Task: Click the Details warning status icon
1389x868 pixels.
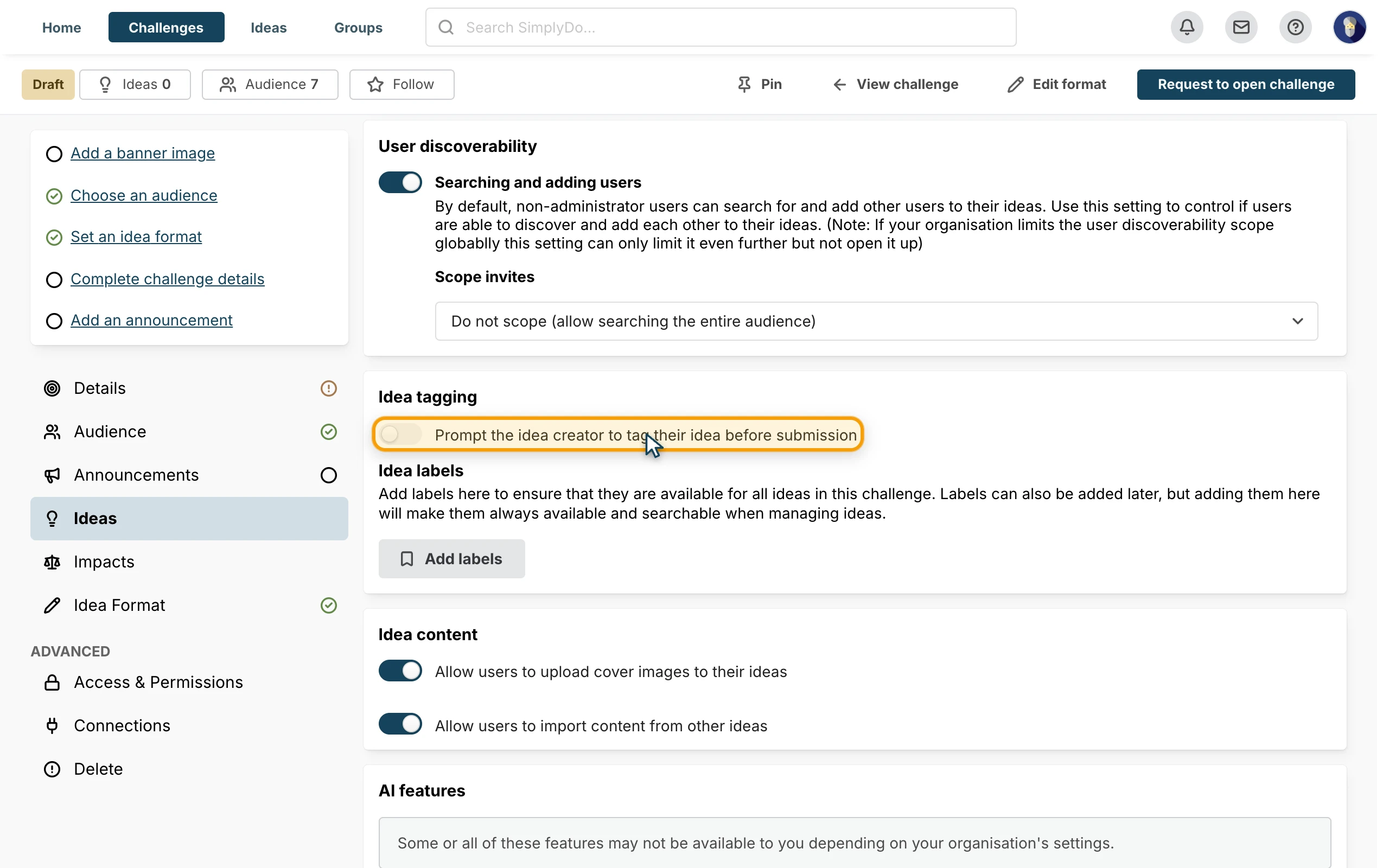Action: pyautogui.click(x=328, y=388)
